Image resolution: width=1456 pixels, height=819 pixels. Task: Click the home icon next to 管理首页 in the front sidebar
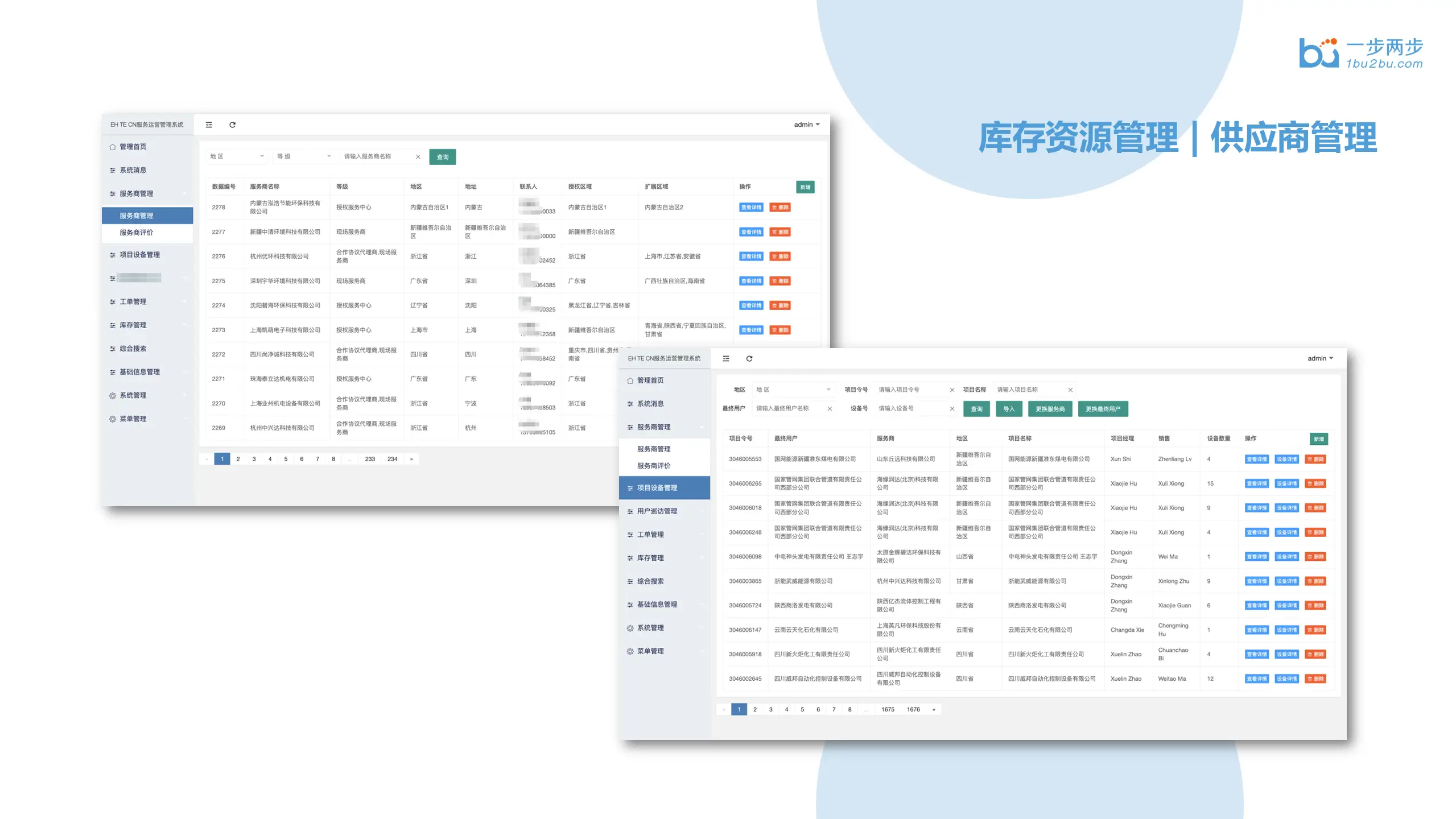pos(630,380)
